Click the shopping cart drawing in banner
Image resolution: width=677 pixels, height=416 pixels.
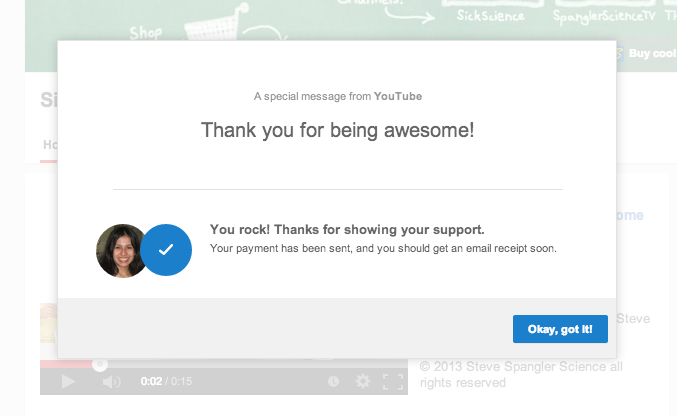(x=215, y=24)
